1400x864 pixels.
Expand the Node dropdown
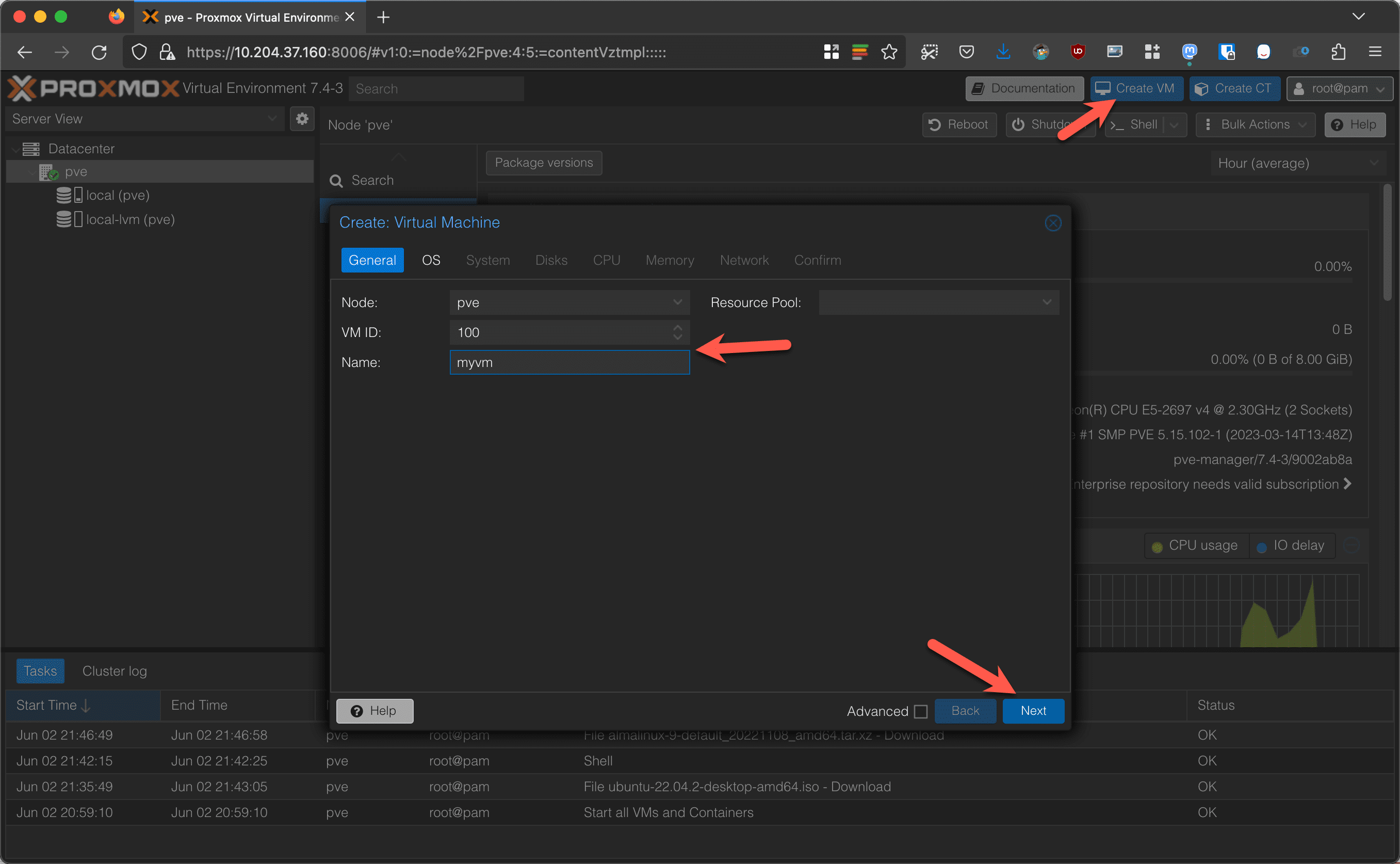pos(677,302)
